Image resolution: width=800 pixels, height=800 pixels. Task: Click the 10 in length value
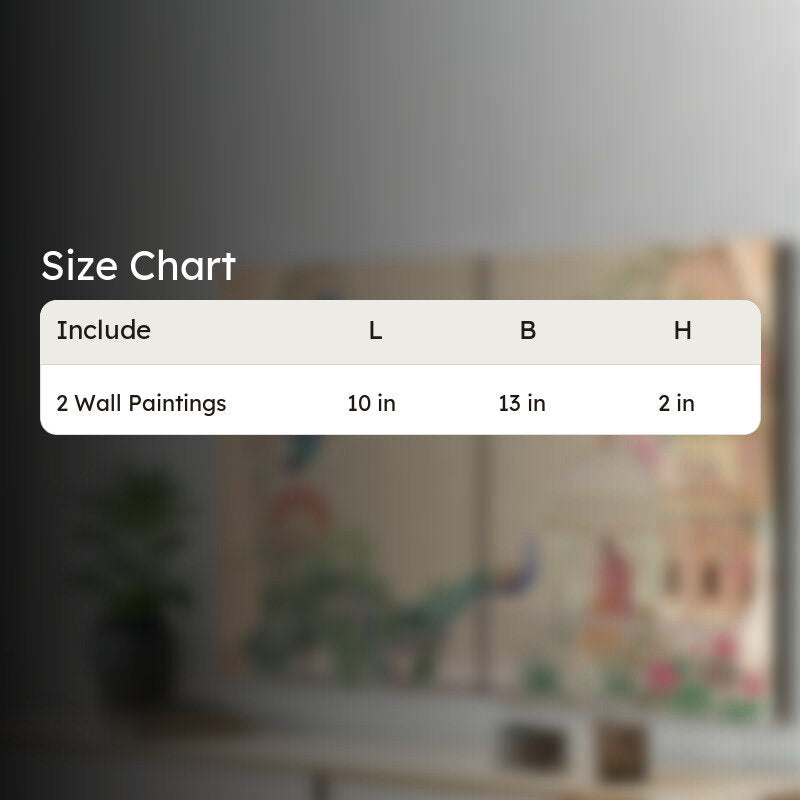371,403
